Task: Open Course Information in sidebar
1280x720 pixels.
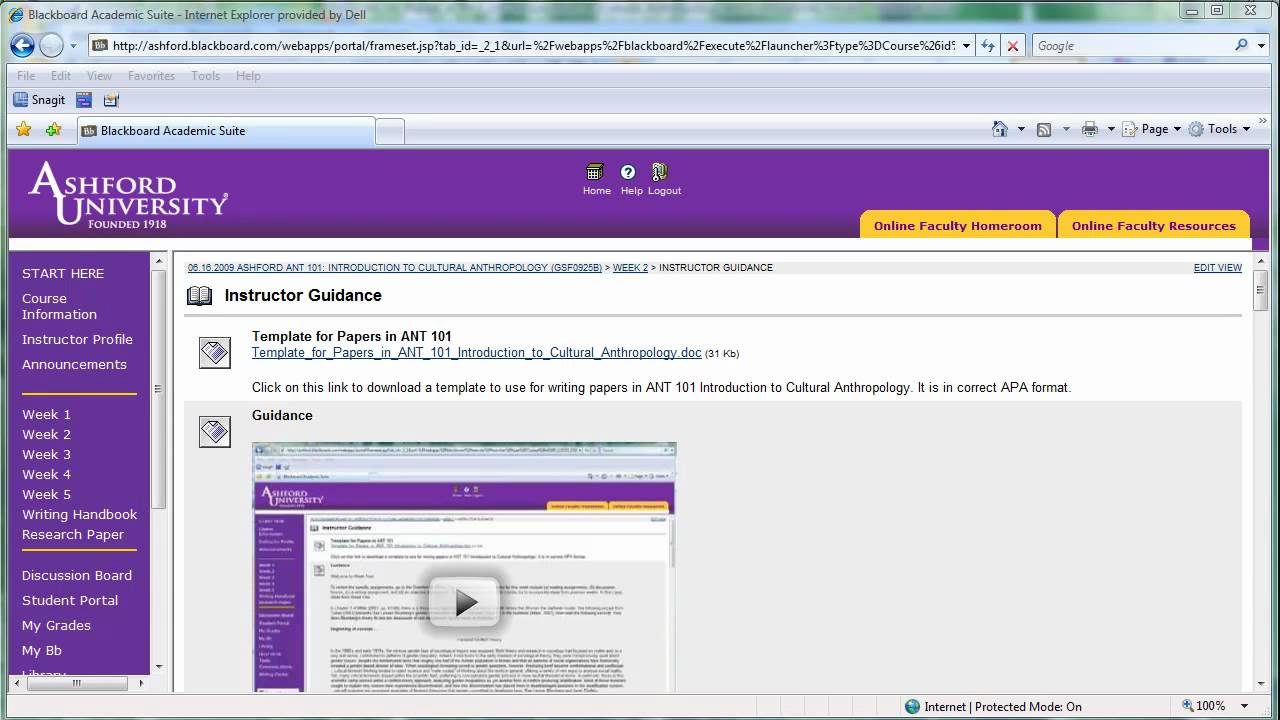Action: [x=59, y=306]
